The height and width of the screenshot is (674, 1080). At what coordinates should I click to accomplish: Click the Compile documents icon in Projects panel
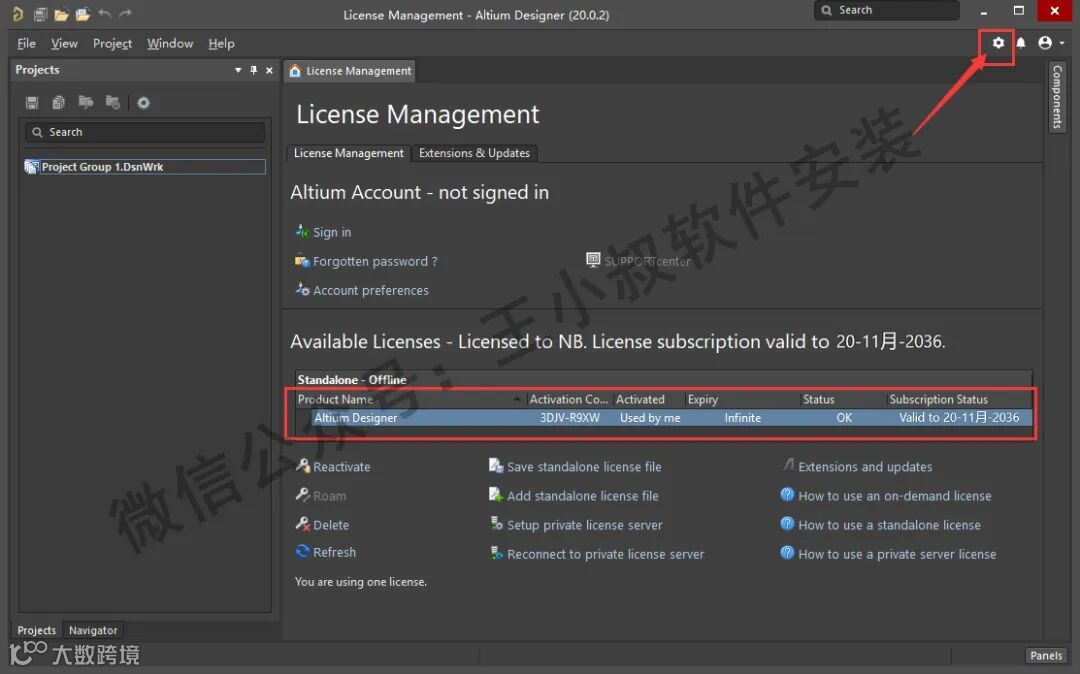pyautogui.click(x=59, y=103)
